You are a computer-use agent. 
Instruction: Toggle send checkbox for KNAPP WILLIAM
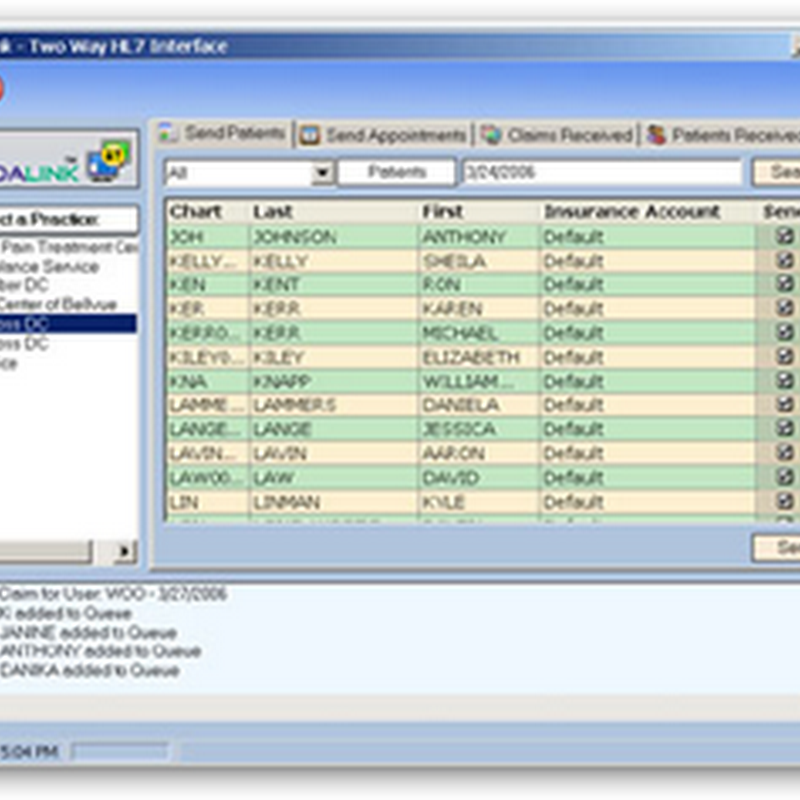click(785, 381)
